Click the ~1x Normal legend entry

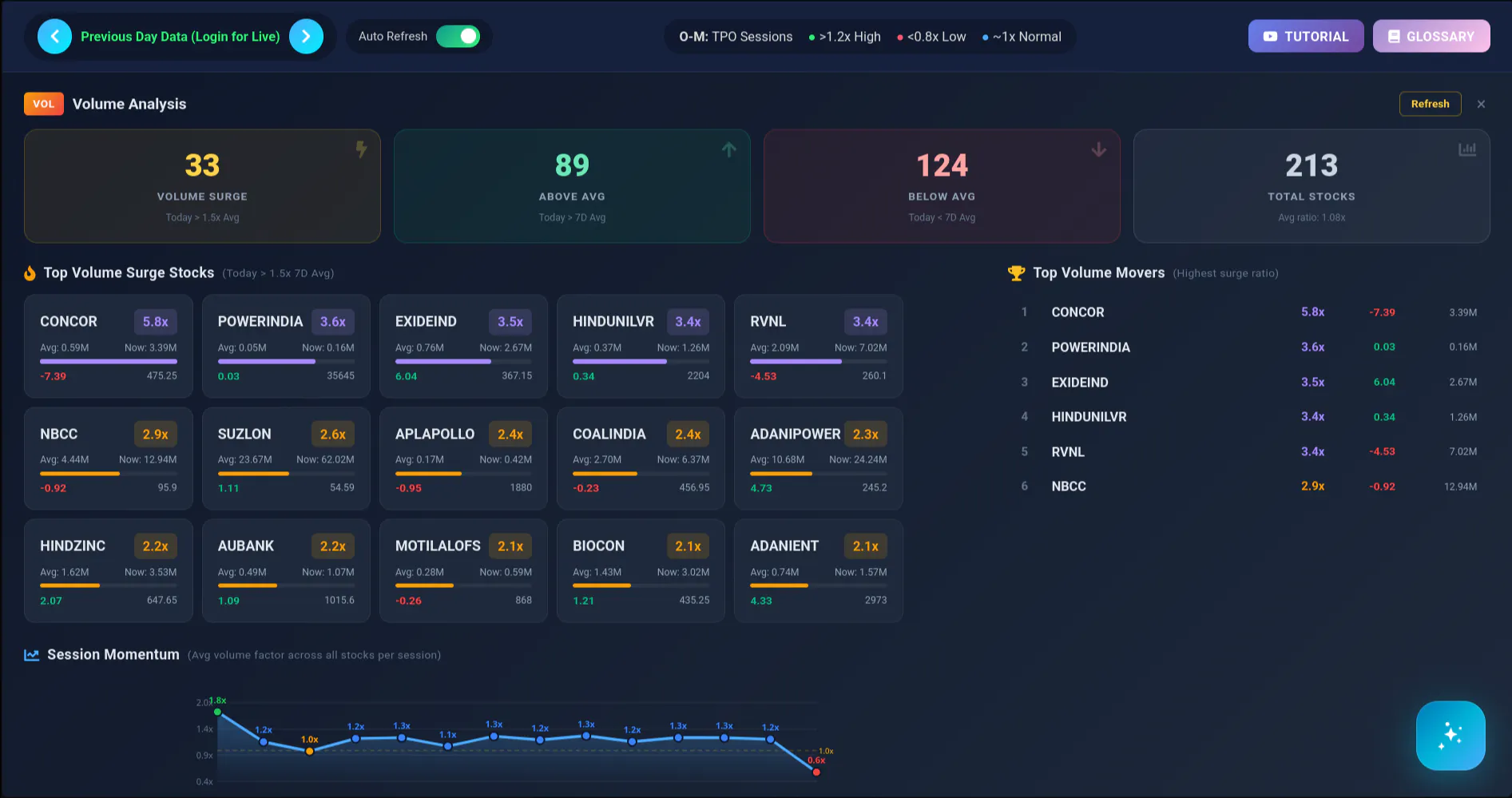pos(1022,37)
